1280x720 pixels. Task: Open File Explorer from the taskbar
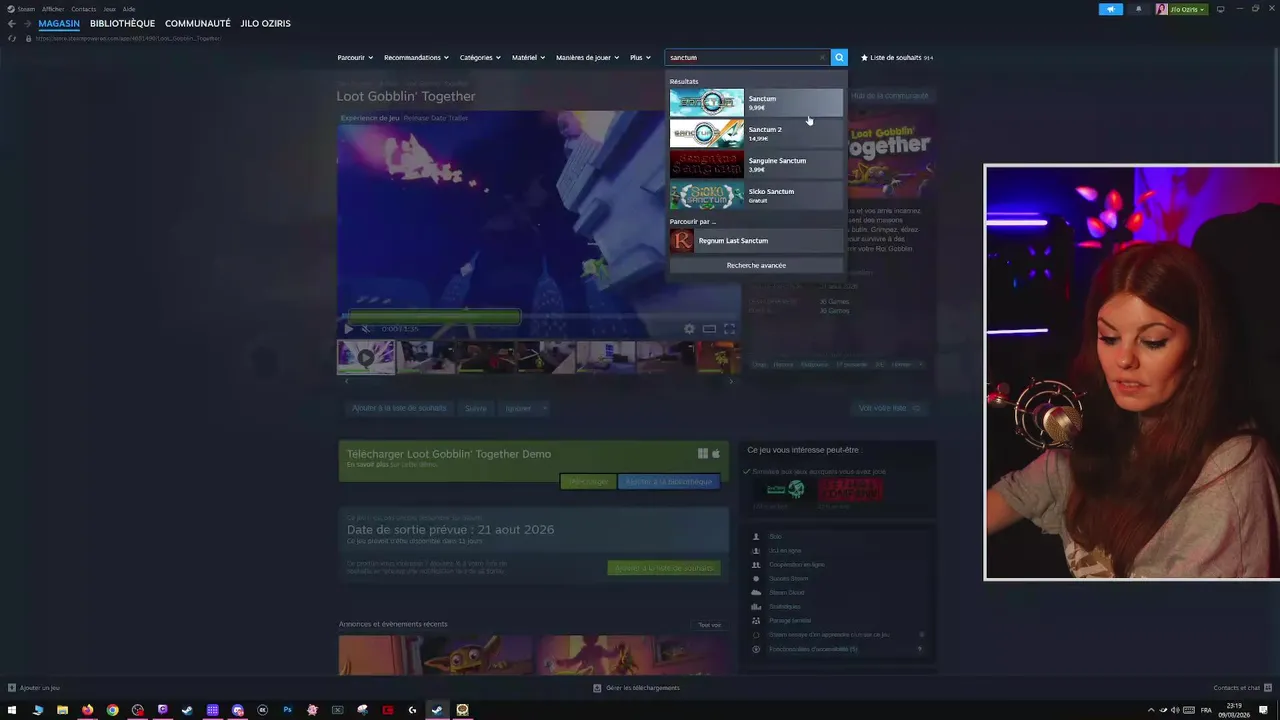click(x=62, y=710)
